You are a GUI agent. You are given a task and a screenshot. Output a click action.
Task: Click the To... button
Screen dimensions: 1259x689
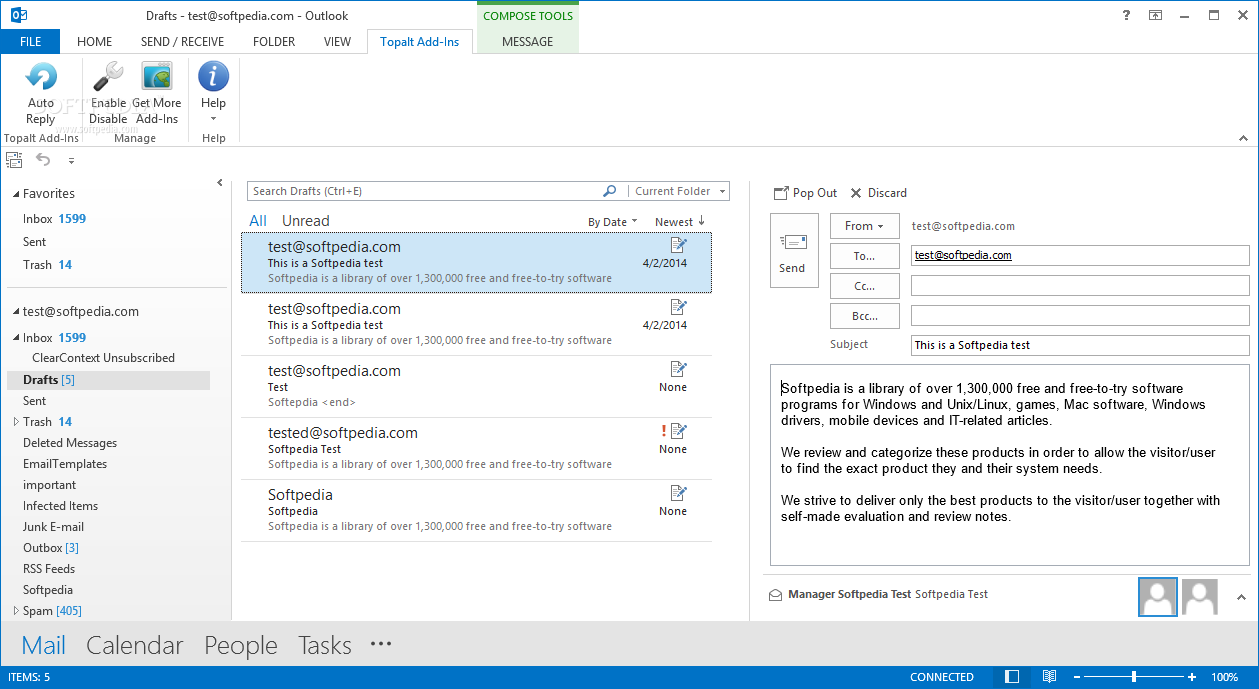[x=864, y=256]
